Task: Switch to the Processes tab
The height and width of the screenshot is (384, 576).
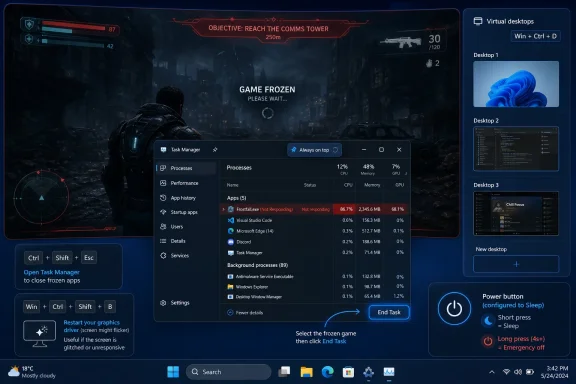Action: (186, 168)
